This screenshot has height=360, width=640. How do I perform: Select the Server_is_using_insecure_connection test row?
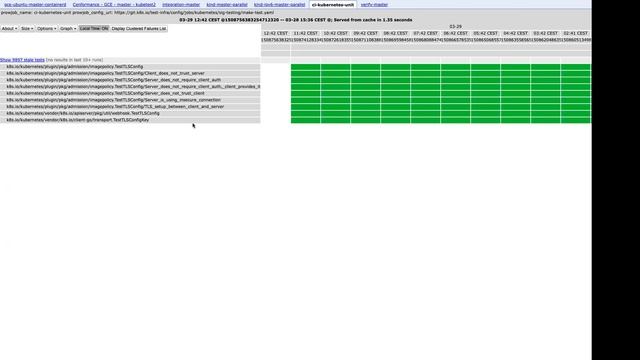[130, 100]
